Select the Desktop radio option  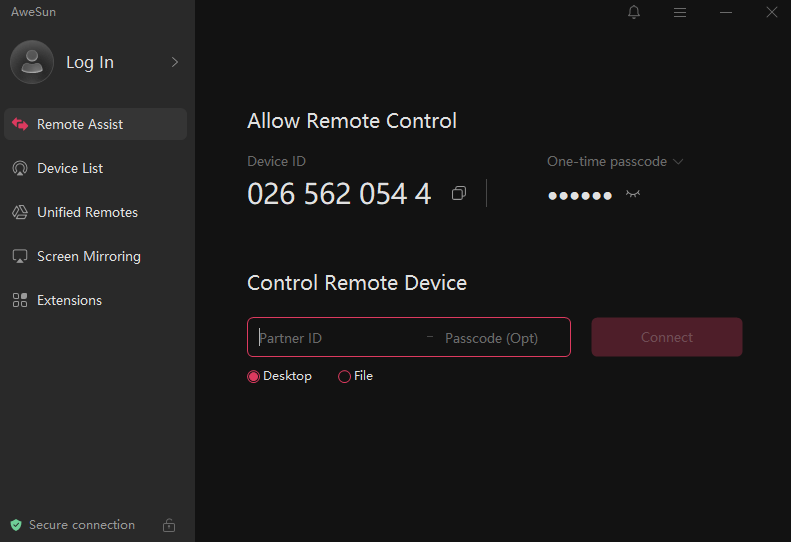[254, 377]
